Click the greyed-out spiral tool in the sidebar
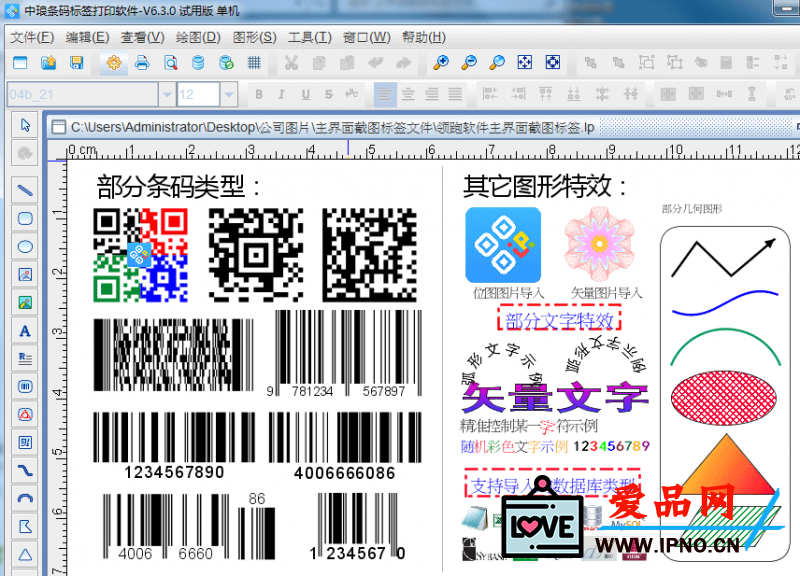The width and height of the screenshot is (800, 576). pyautogui.click(x=25, y=153)
